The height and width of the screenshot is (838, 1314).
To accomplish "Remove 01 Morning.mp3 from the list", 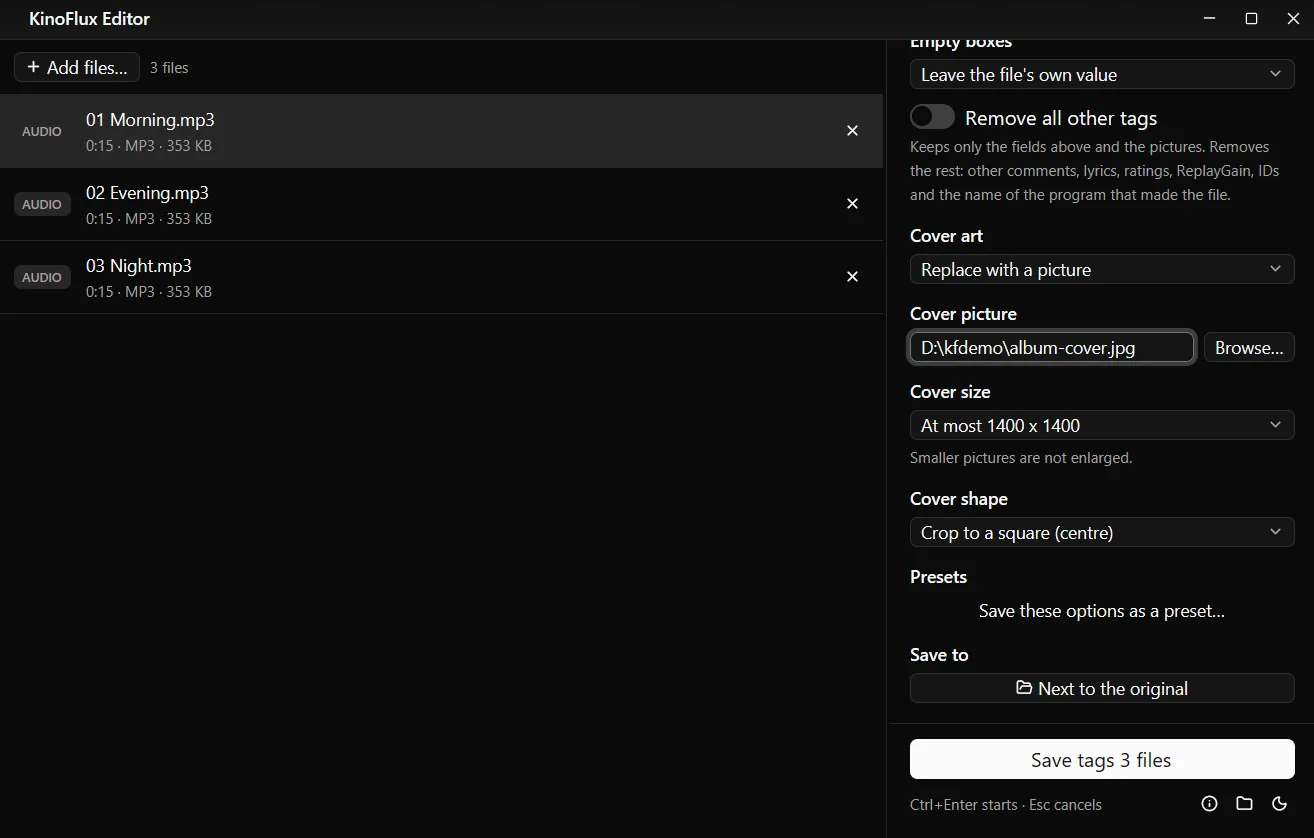I will point(852,131).
